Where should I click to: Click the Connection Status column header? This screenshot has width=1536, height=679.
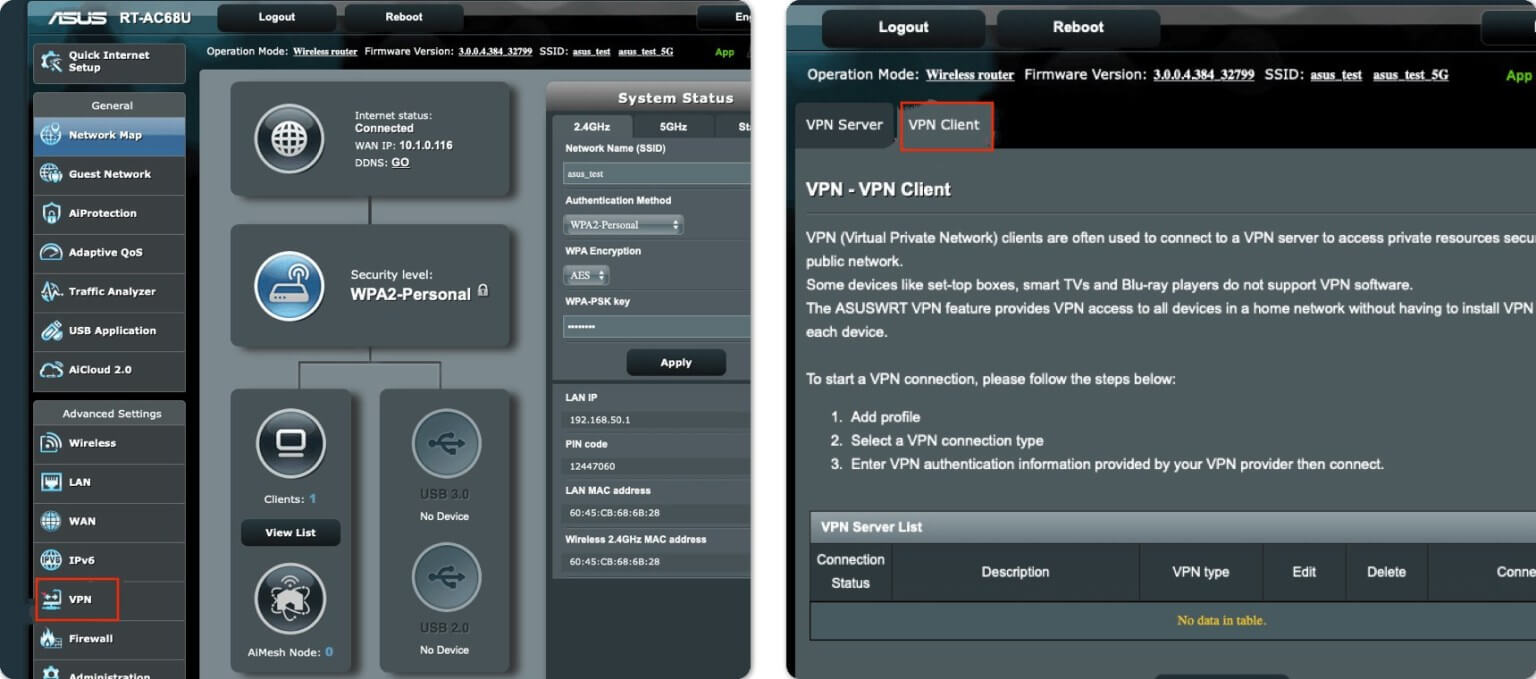coord(851,572)
